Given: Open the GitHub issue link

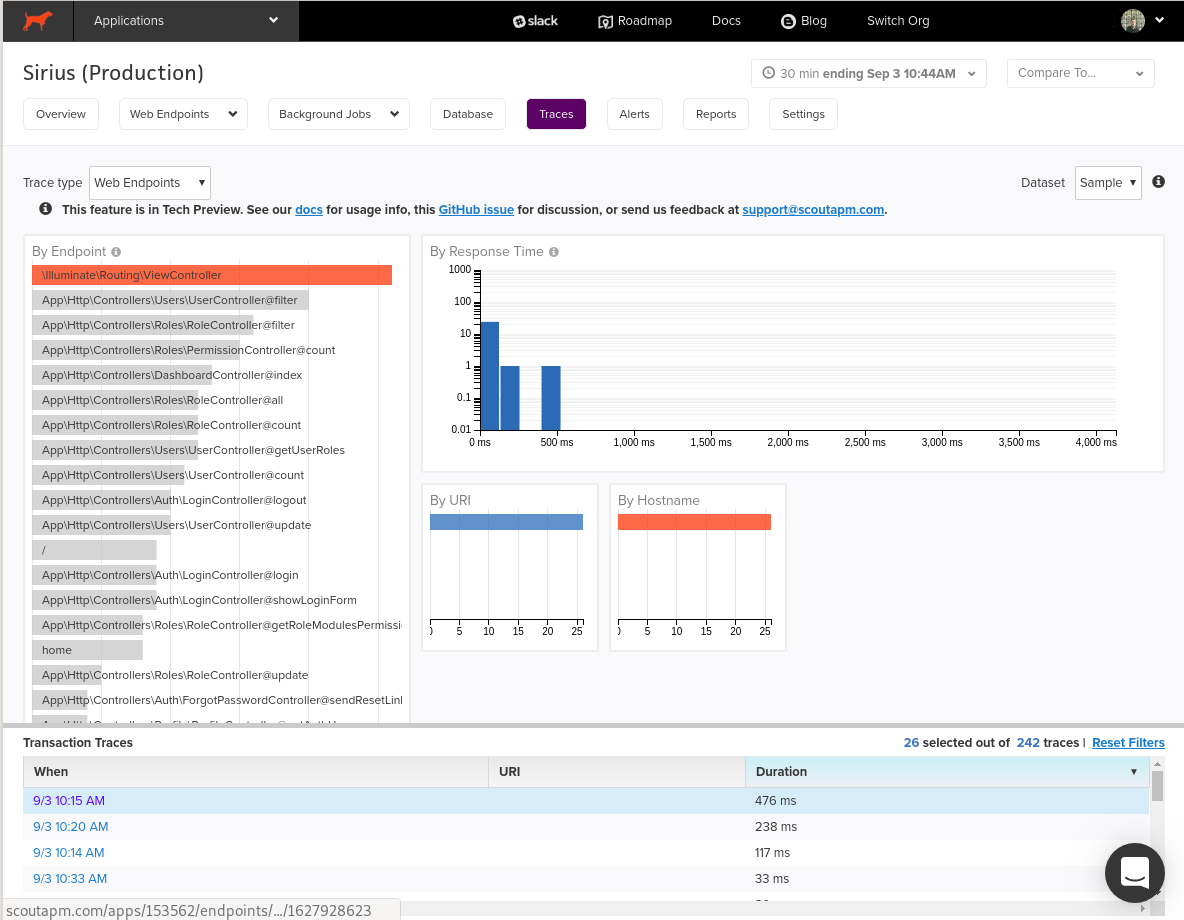Looking at the screenshot, I should pos(476,209).
